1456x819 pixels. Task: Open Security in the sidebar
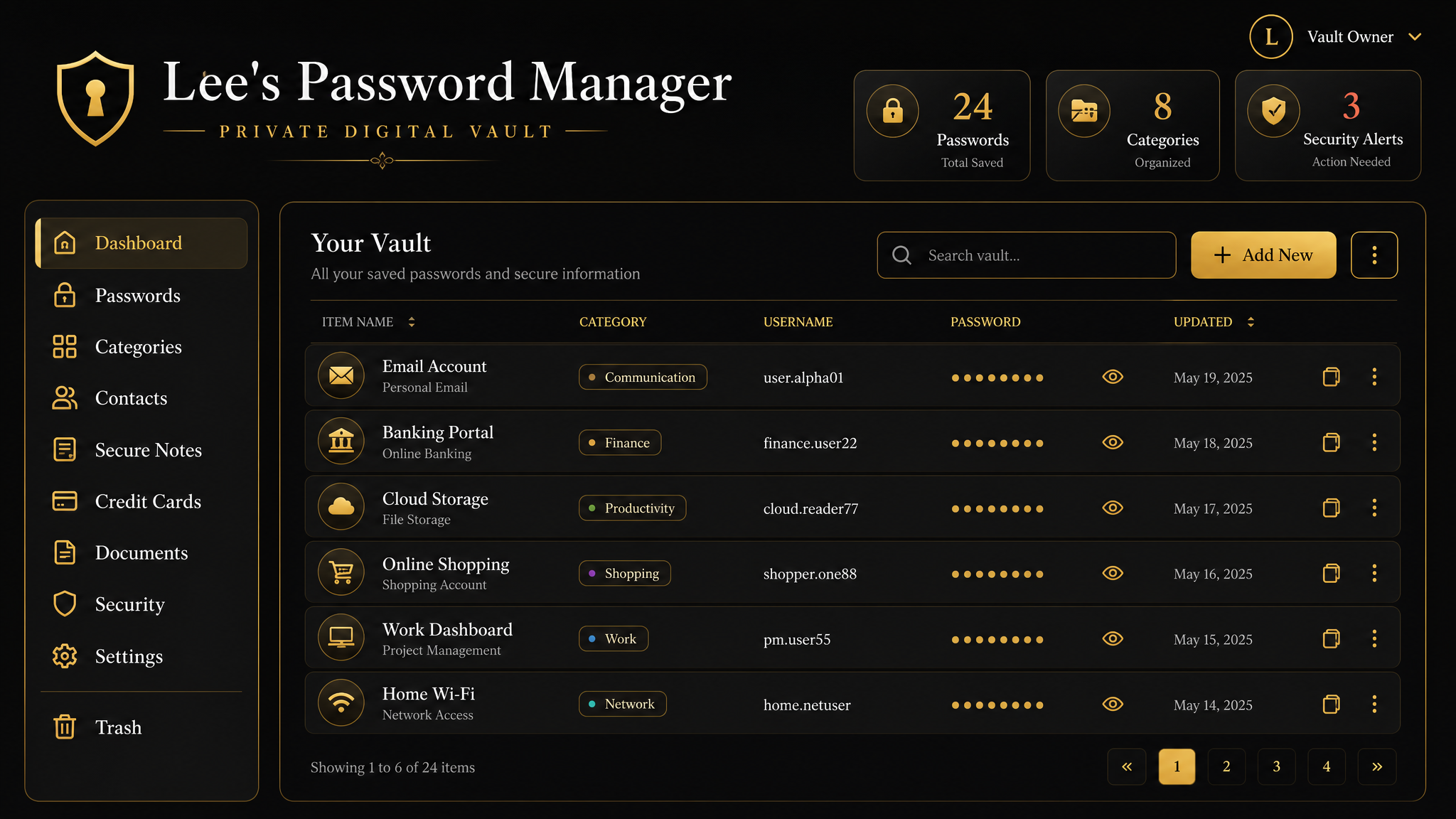141,604
